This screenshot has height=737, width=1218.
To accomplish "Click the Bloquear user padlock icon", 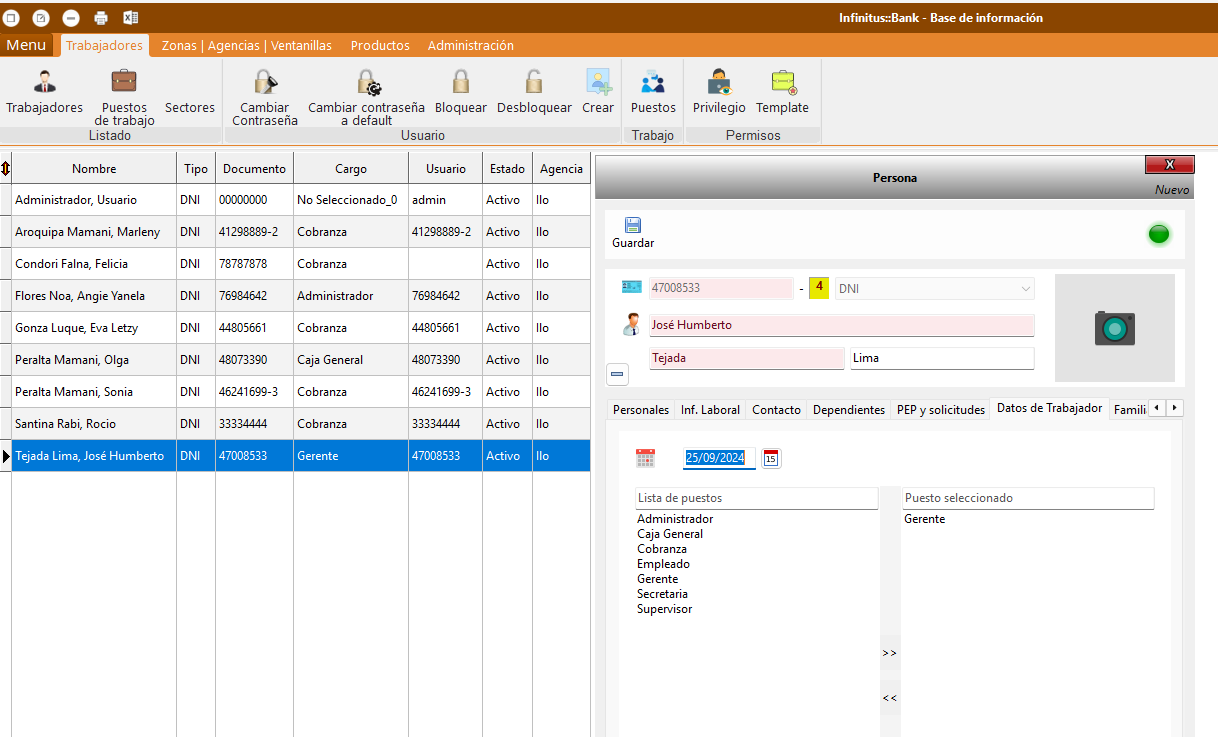I will click(460, 82).
